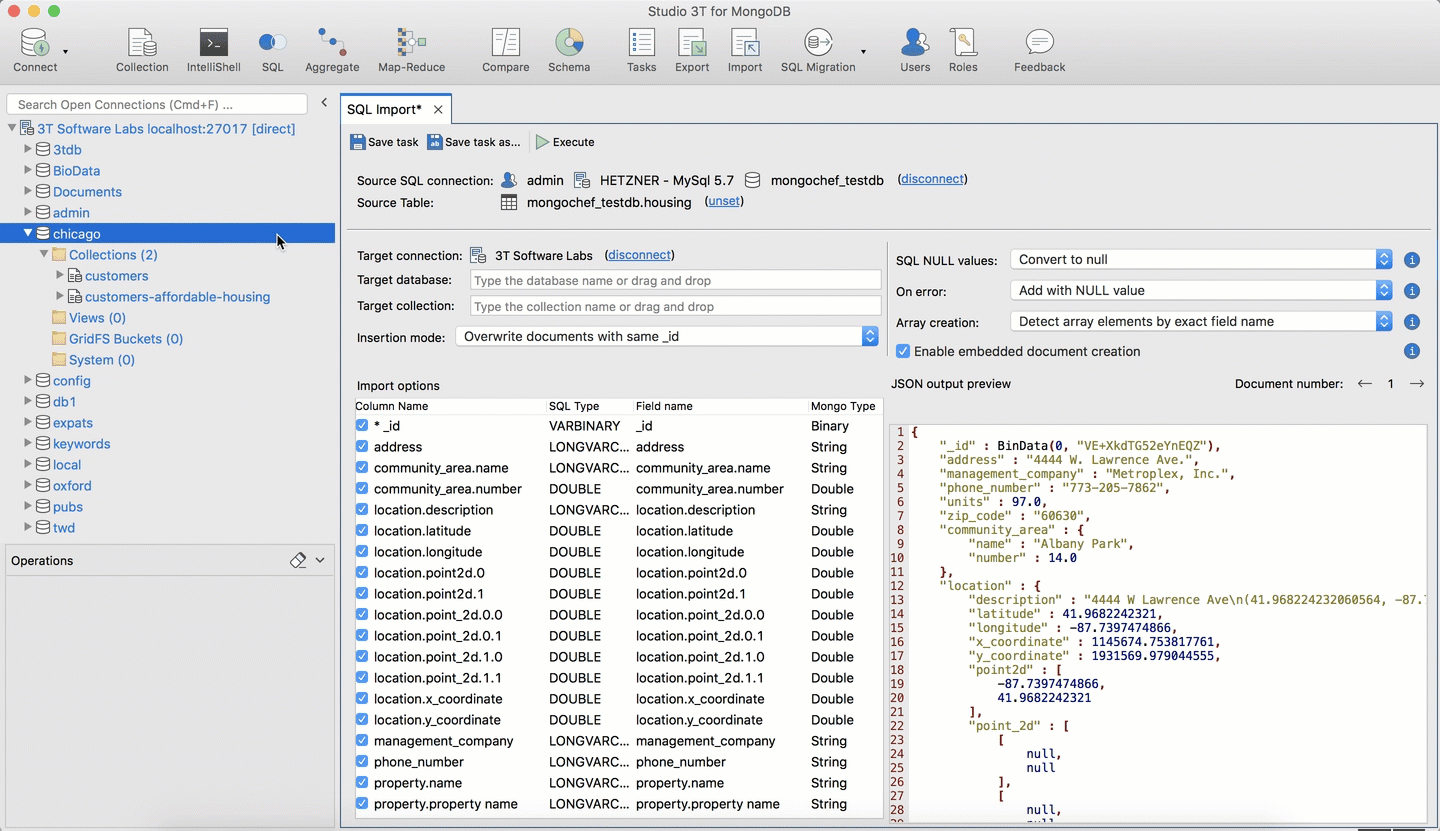Viewport: 1440px width, 831px height.
Task: Open the SQL NULL values dropdown
Action: pyautogui.click(x=1202, y=259)
